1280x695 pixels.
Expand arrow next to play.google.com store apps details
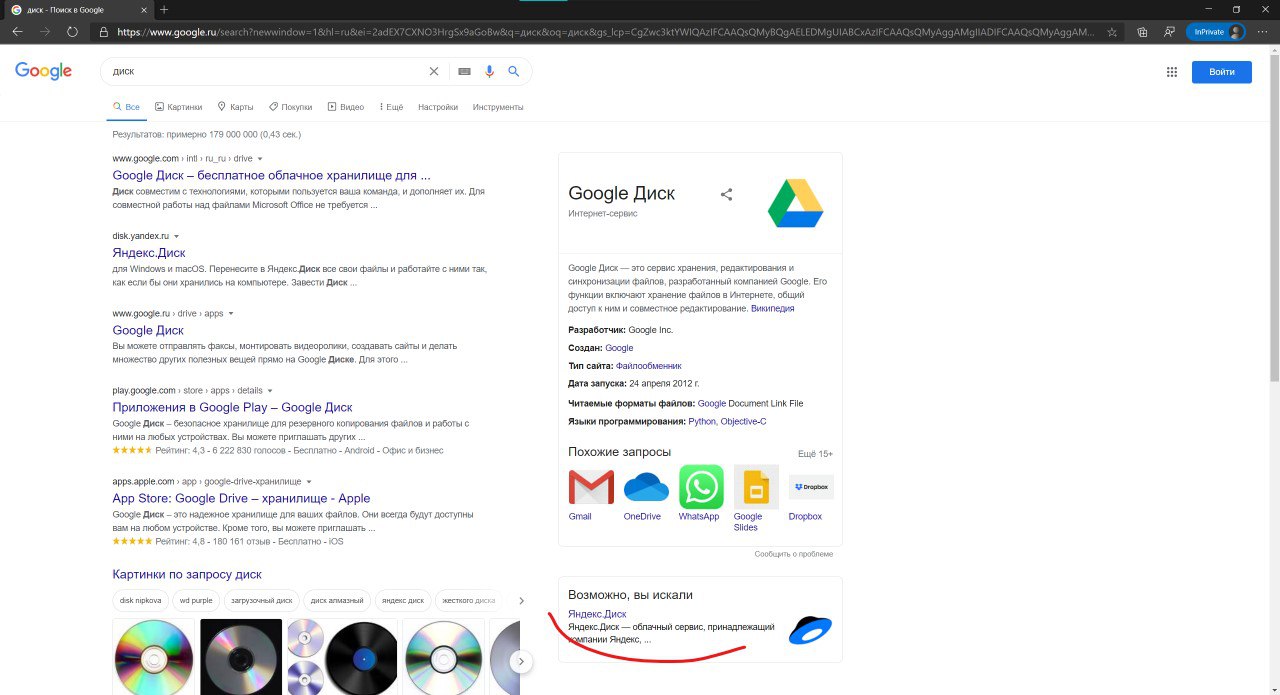270,391
